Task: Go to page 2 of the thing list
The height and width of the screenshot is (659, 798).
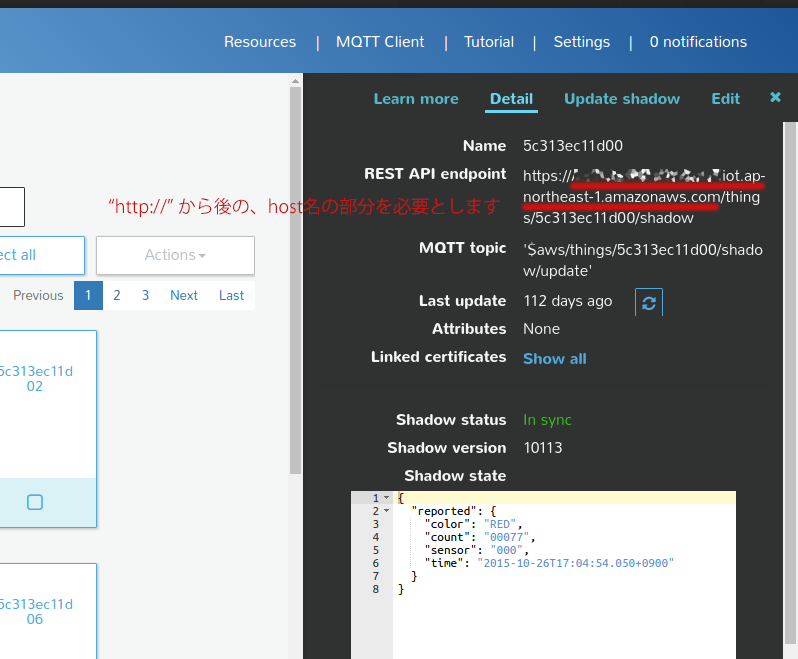Action: 117,295
